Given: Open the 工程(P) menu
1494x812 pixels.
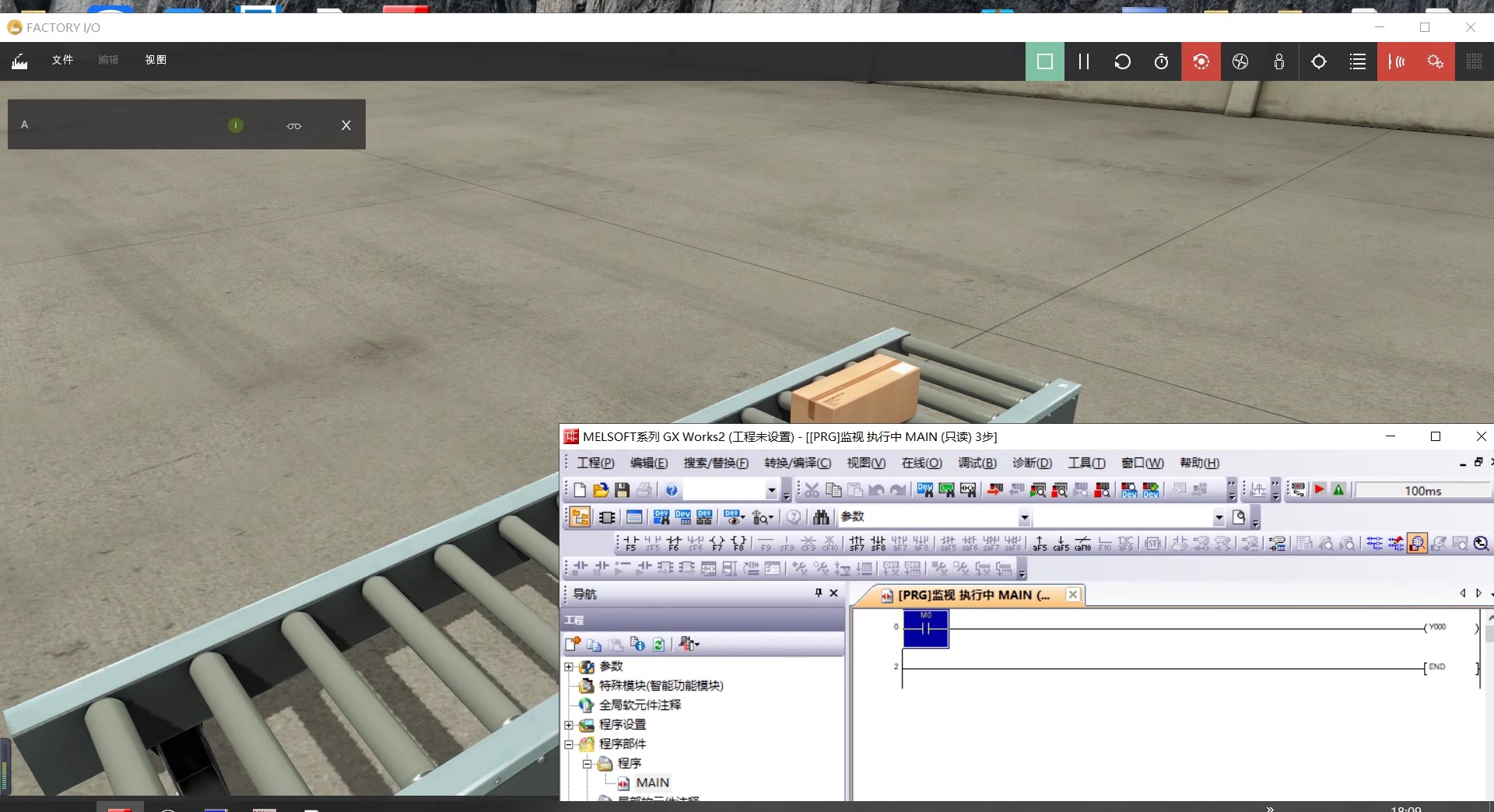Looking at the screenshot, I should click(595, 463).
